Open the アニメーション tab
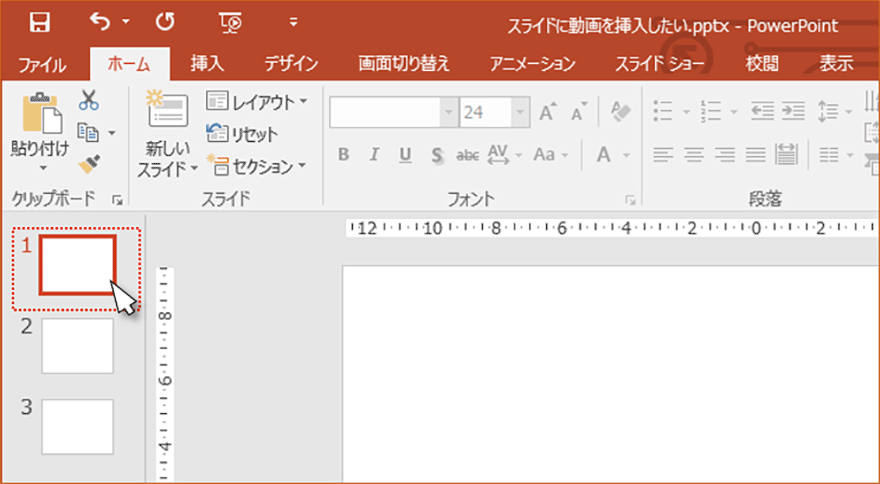 532,64
